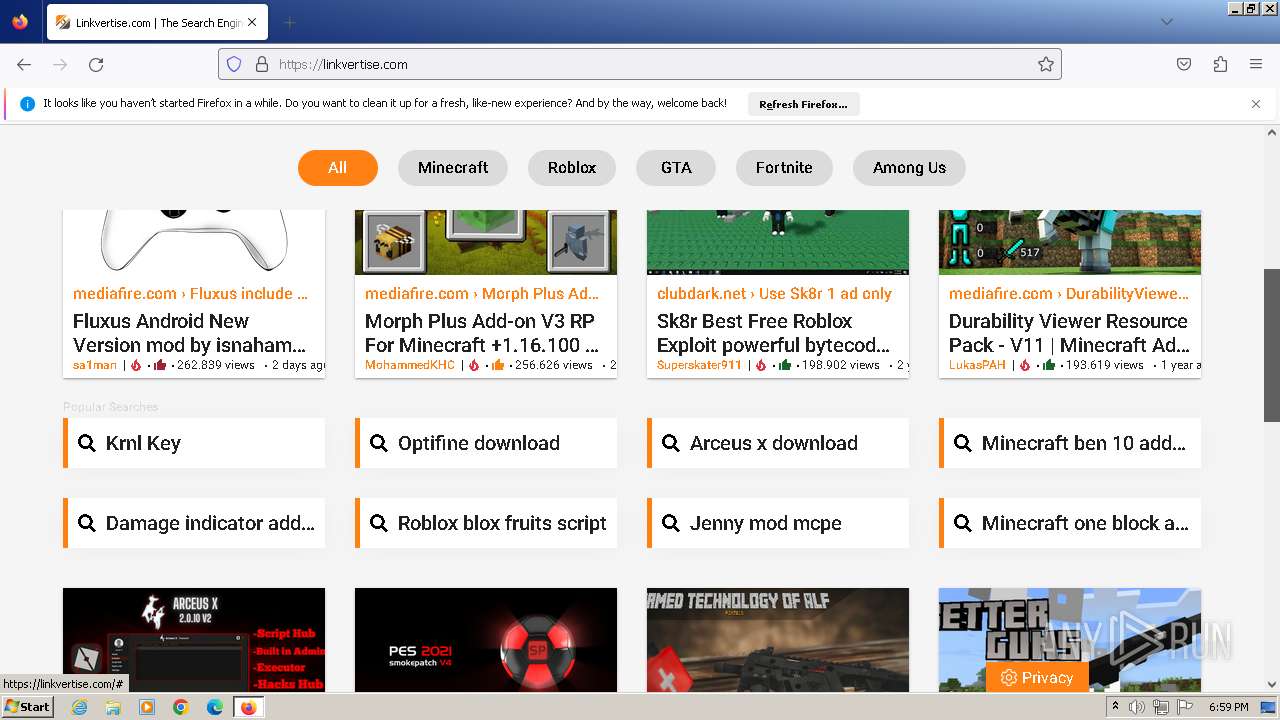Open author sa1man profile link
Screen dimensions: 1280x720
point(95,365)
